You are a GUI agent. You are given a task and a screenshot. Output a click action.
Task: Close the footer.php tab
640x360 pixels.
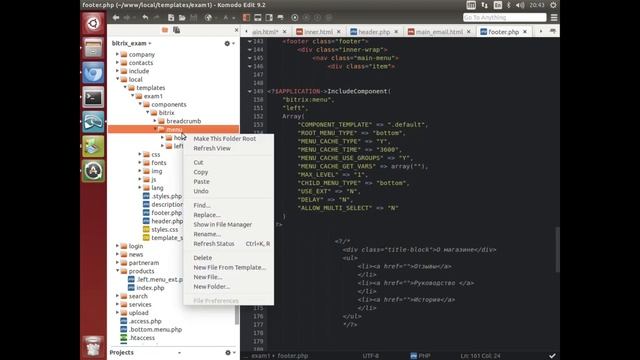[525, 31]
